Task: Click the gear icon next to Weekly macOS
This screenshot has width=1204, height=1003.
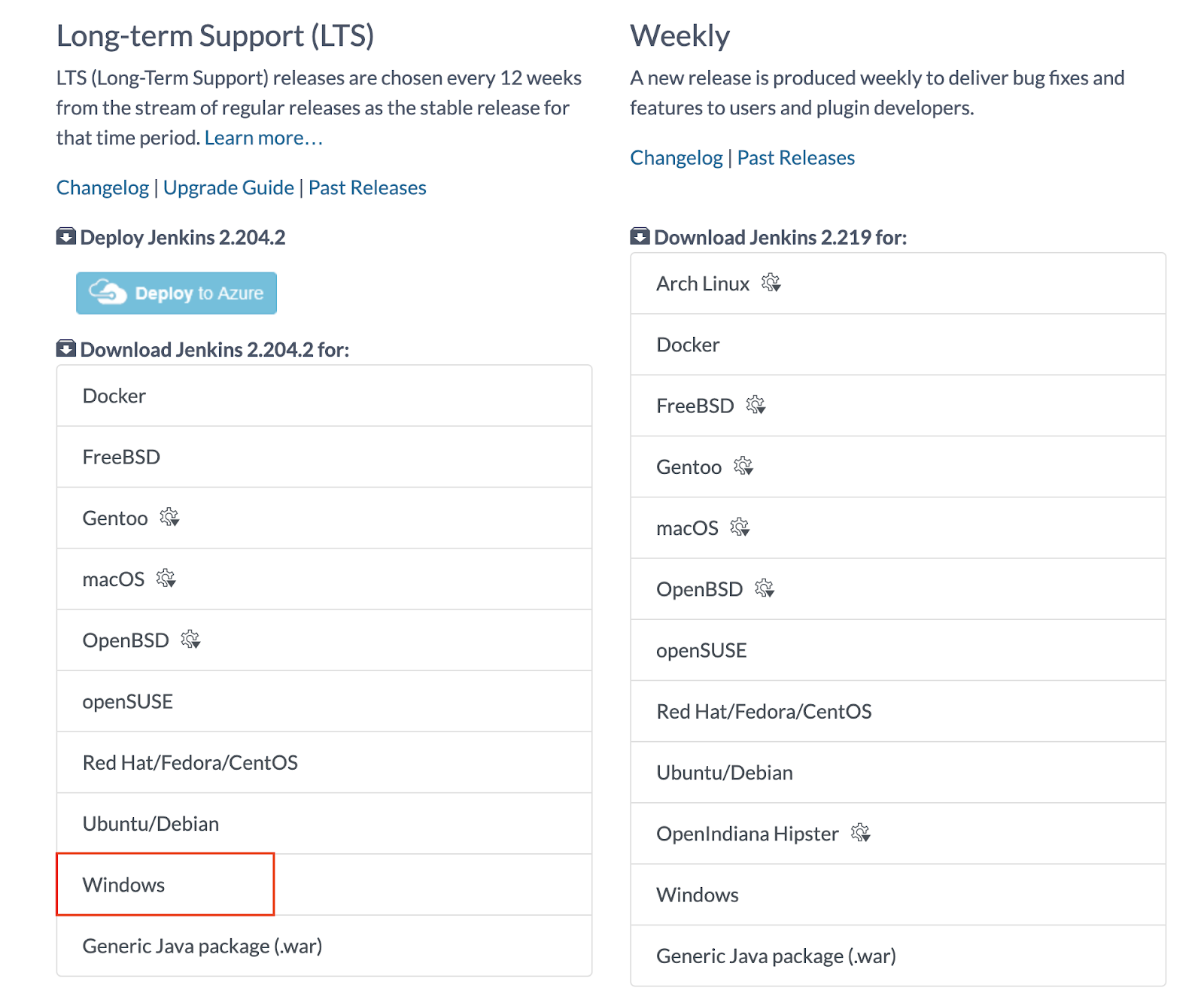Action: (740, 527)
